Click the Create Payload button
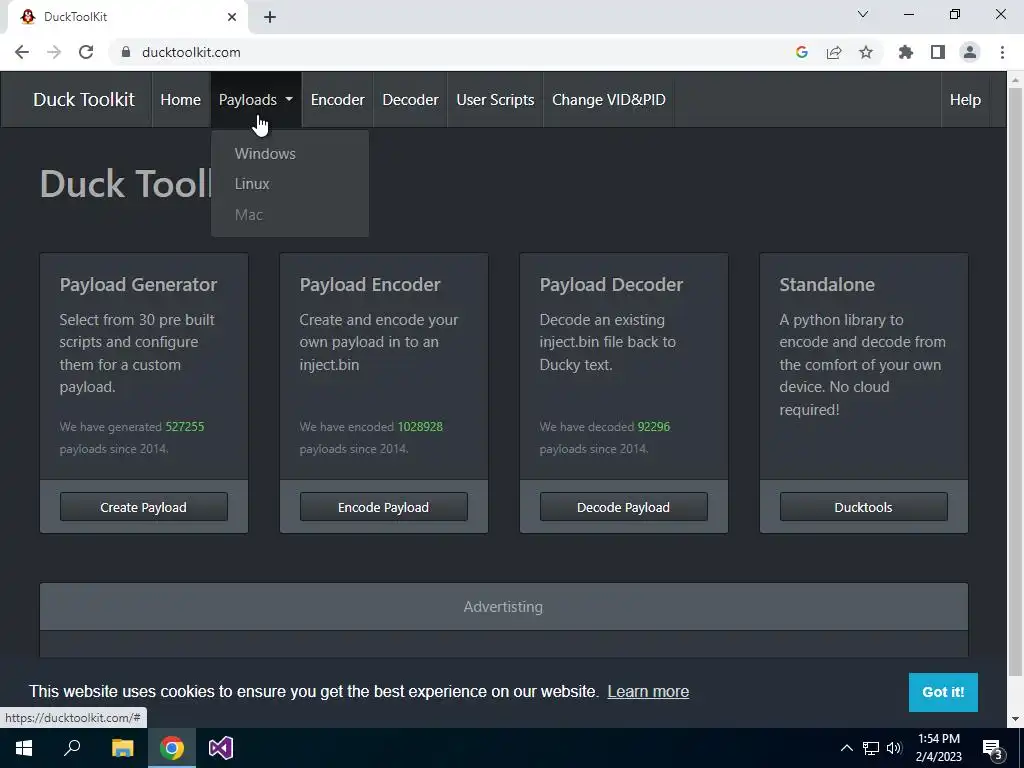The width and height of the screenshot is (1024, 768). click(144, 507)
